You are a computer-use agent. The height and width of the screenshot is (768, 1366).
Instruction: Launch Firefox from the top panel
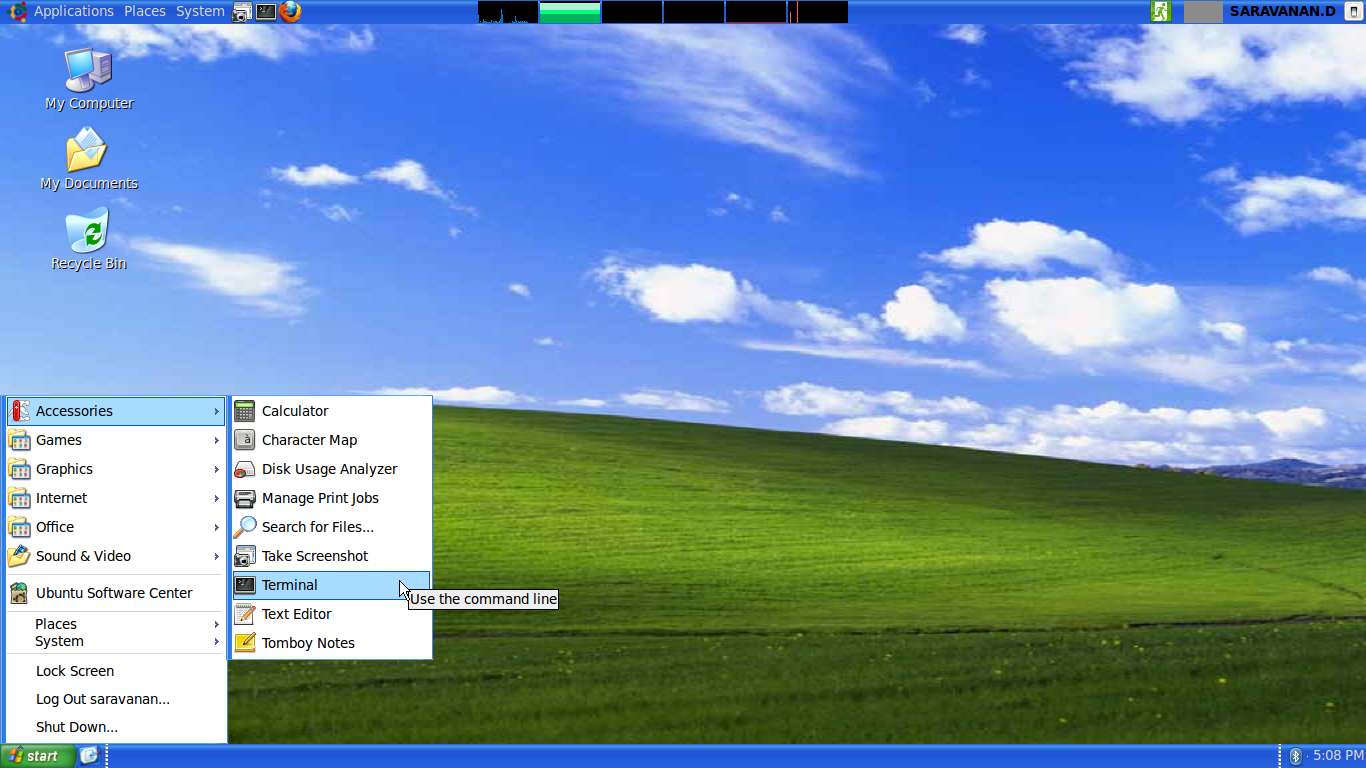[290, 12]
